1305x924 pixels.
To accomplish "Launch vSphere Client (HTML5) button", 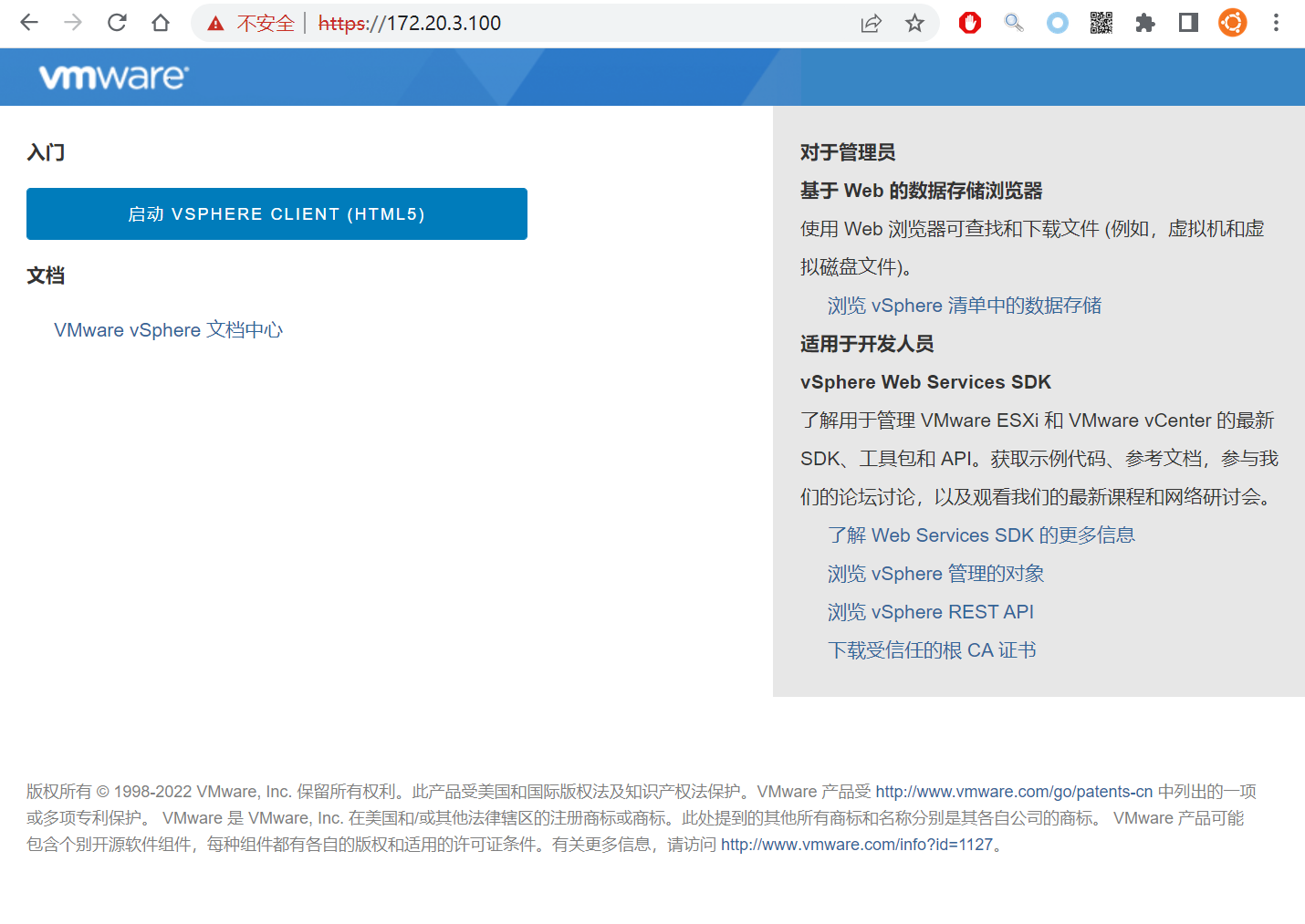I will 277,213.
